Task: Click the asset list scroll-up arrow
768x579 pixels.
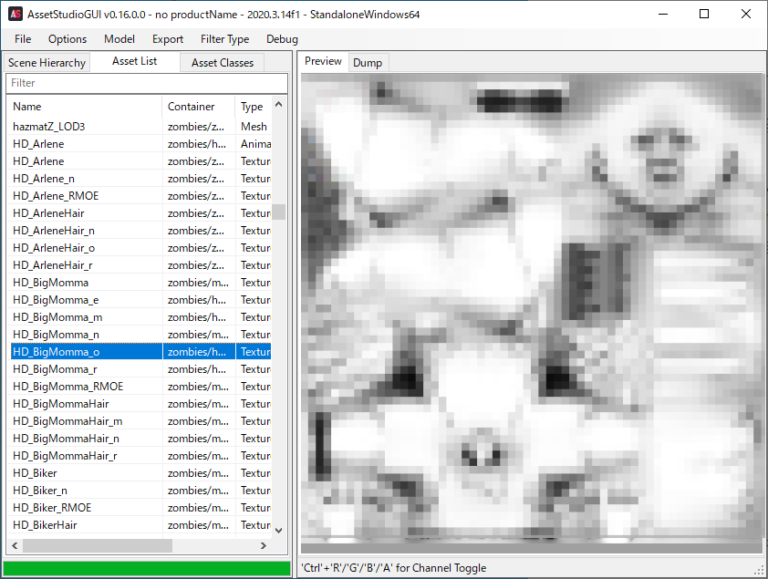Action: pyautogui.click(x=279, y=104)
